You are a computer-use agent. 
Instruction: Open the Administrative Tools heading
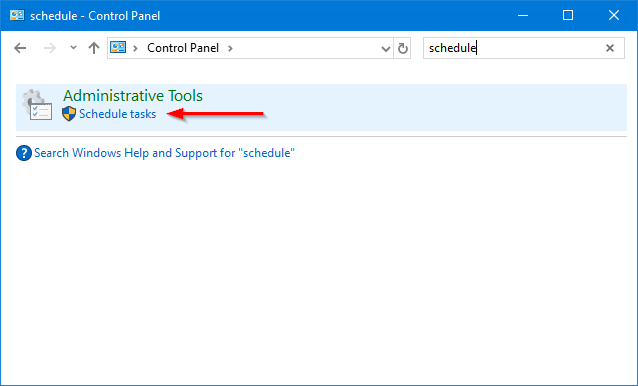coord(133,96)
